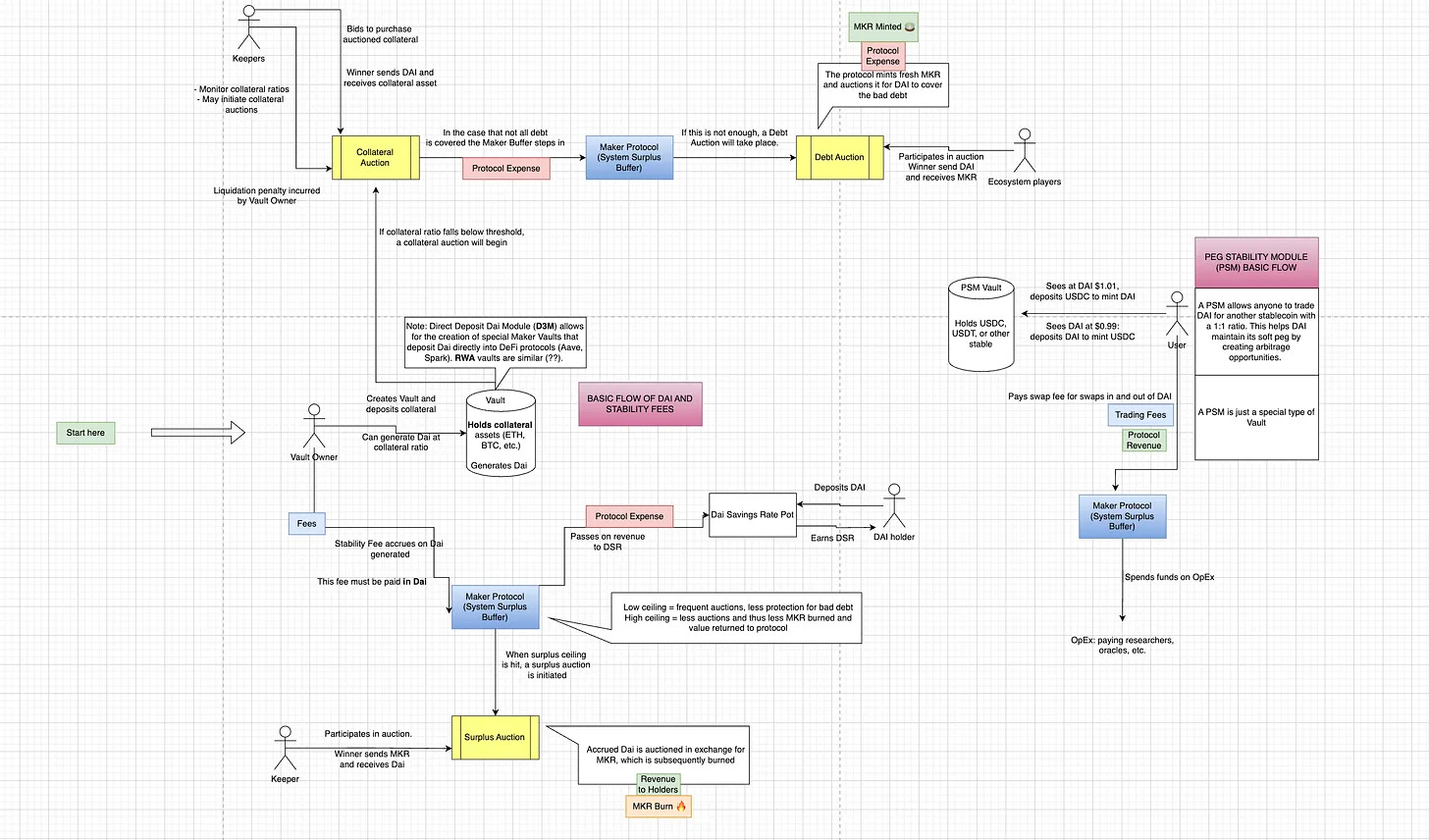Select 'OpEx: paying researchers, oracles, etc.' text
The width and height of the screenshot is (1429, 840).
point(1122,645)
